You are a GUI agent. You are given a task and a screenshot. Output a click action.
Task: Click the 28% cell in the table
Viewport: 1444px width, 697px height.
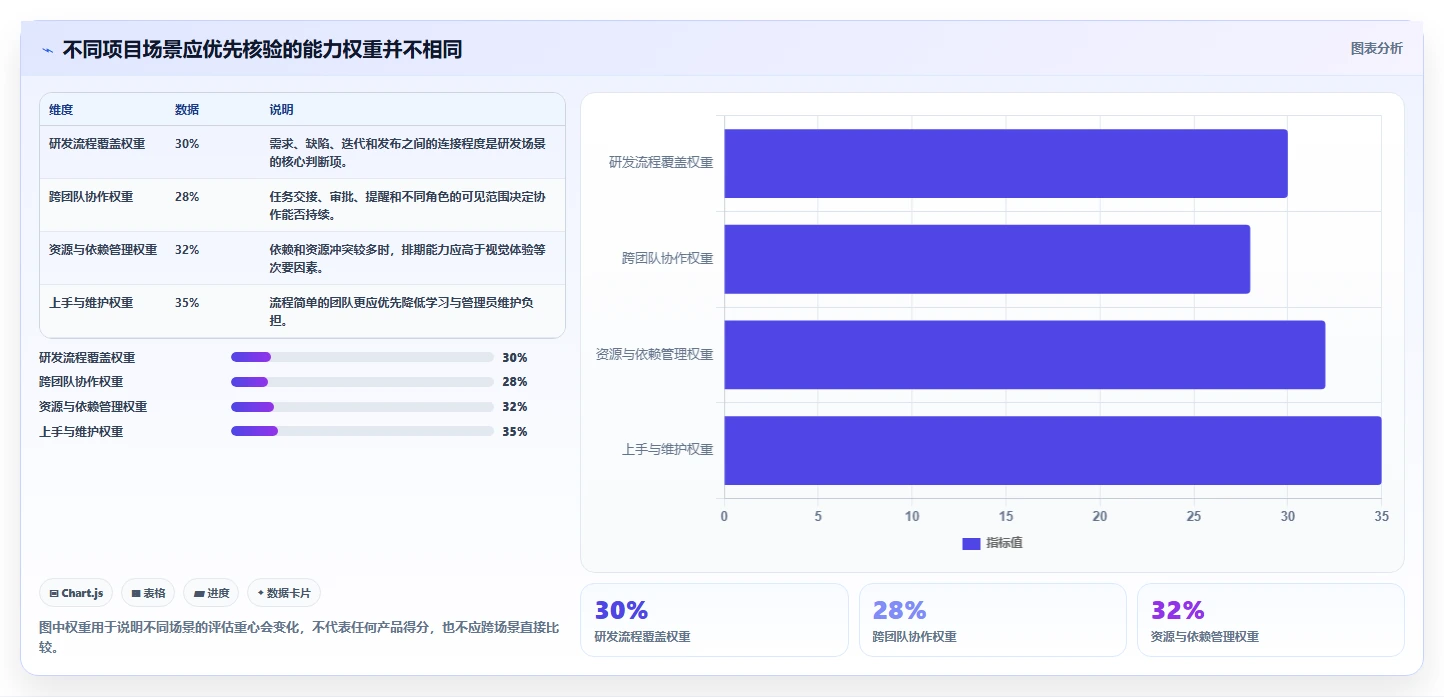[187, 197]
